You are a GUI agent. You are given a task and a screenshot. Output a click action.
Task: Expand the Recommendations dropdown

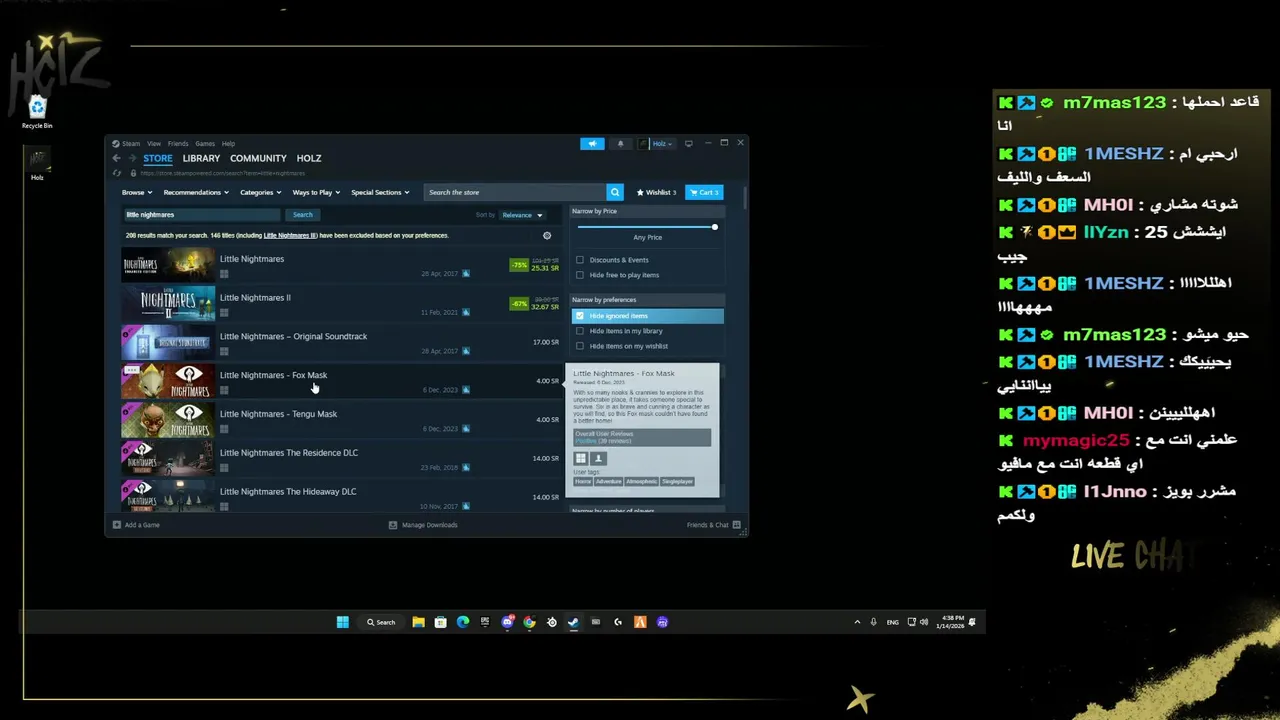coord(196,192)
